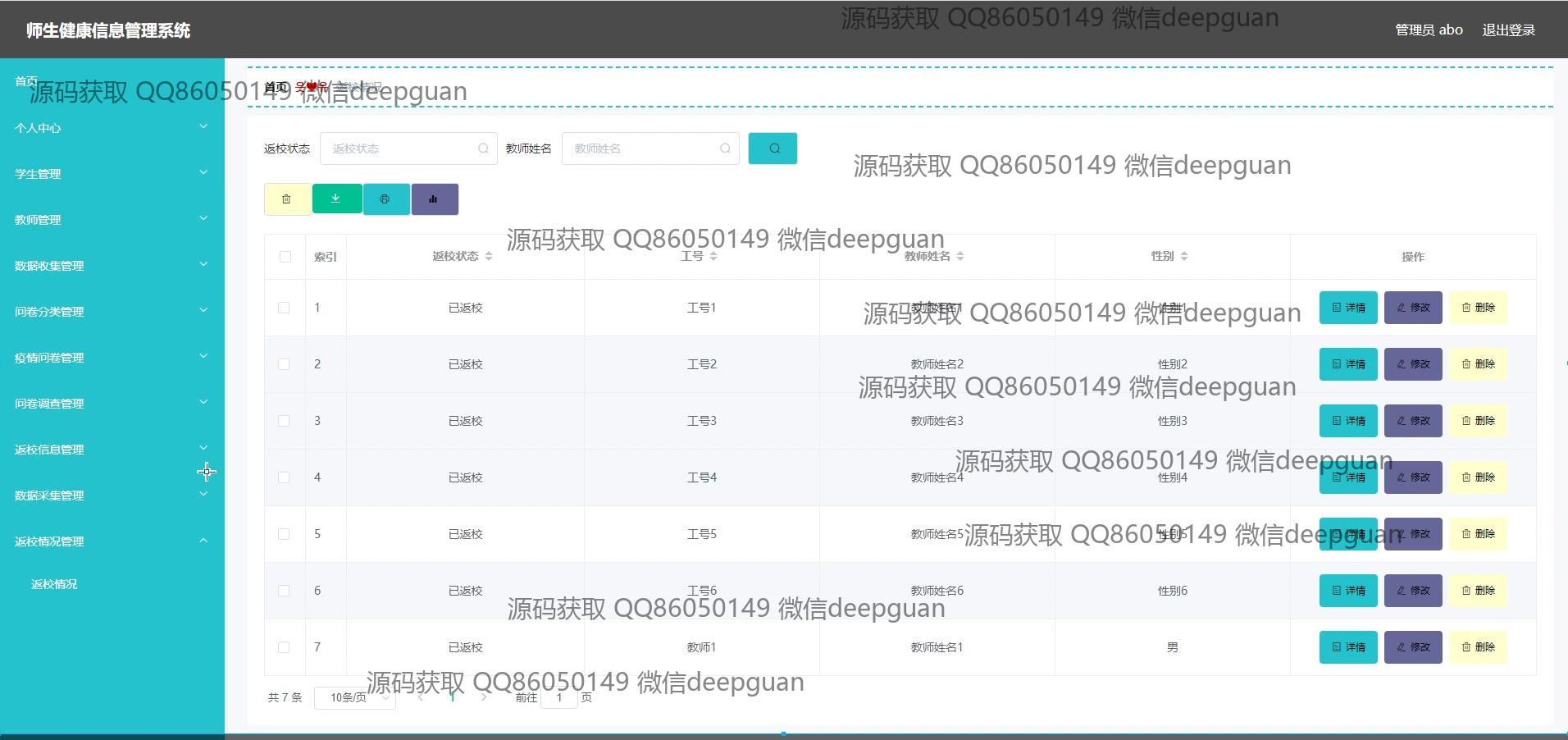Click 首页 in the breadcrumb
Viewport: 1568px width, 740px height.
point(276,87)
